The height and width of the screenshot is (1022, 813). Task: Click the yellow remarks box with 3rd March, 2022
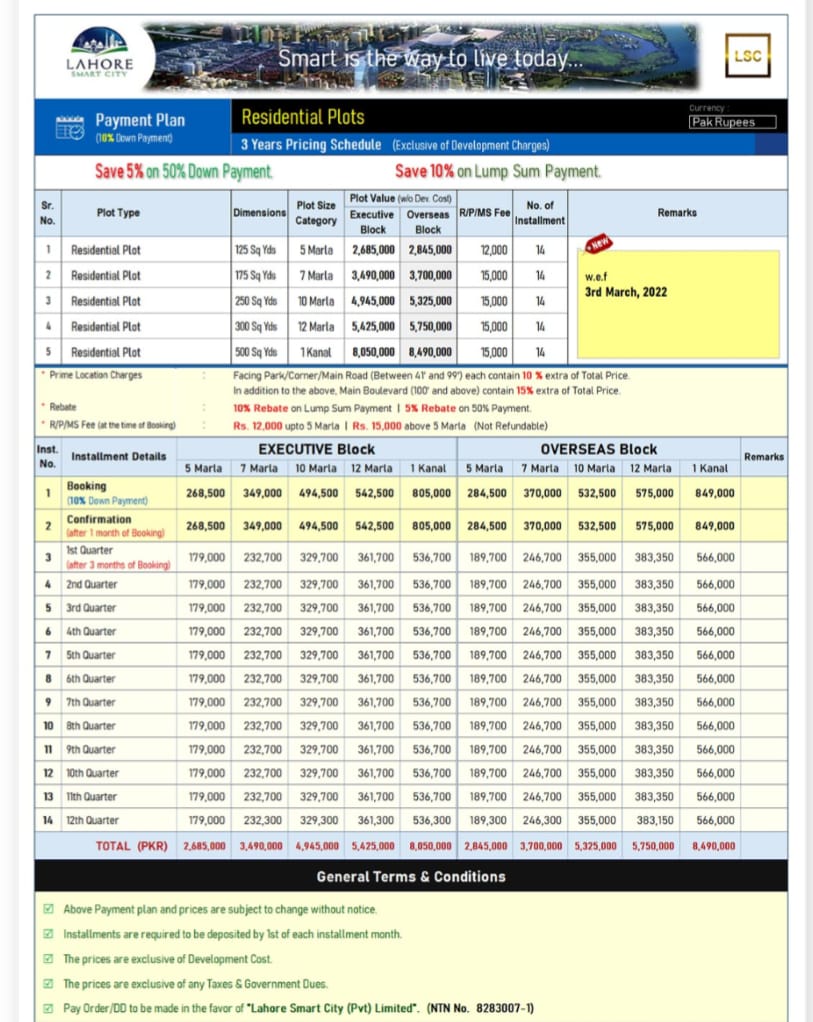[678, 304]
